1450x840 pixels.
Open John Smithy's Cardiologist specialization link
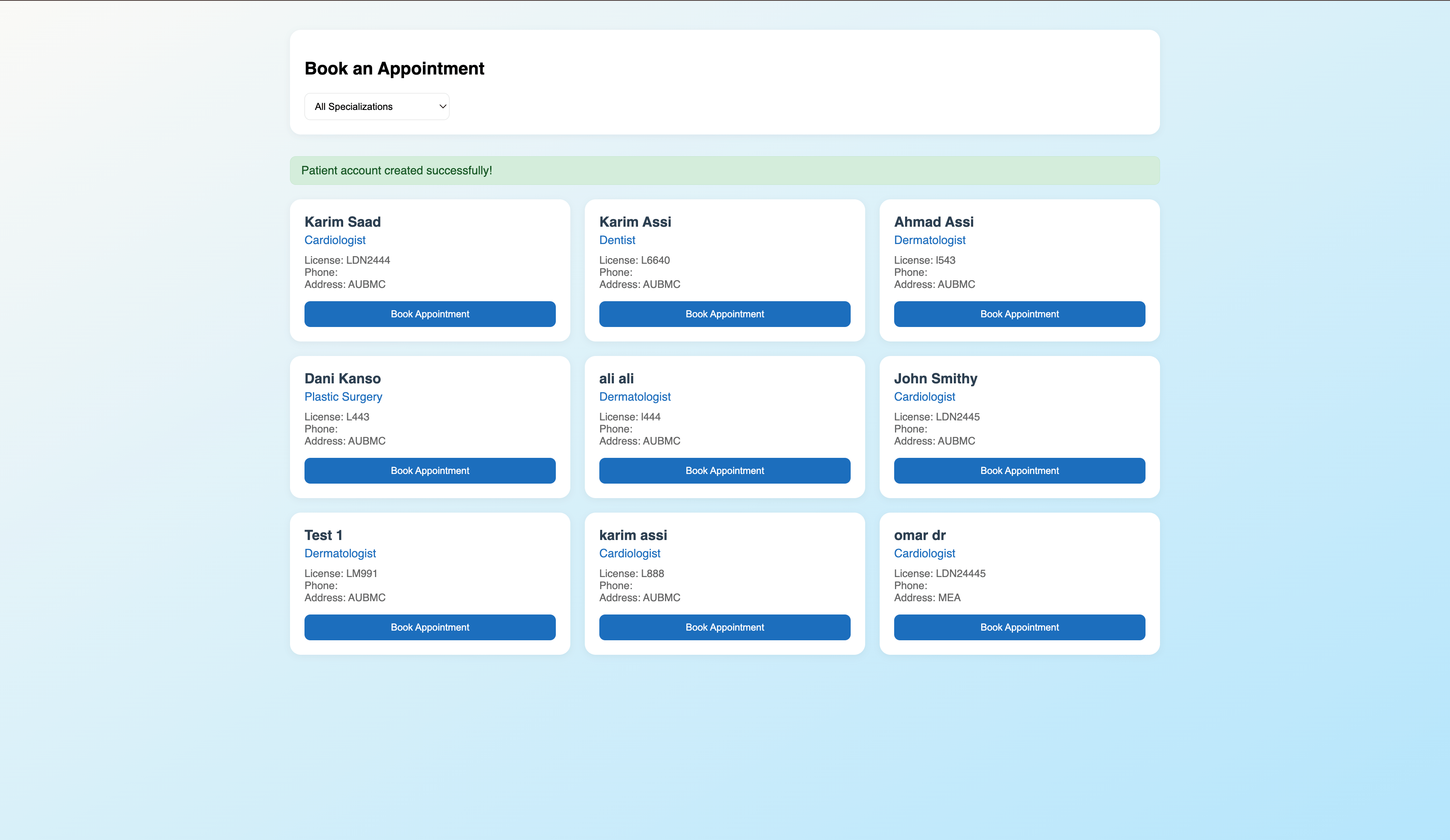pyautogui.click(x=924, y=396)
